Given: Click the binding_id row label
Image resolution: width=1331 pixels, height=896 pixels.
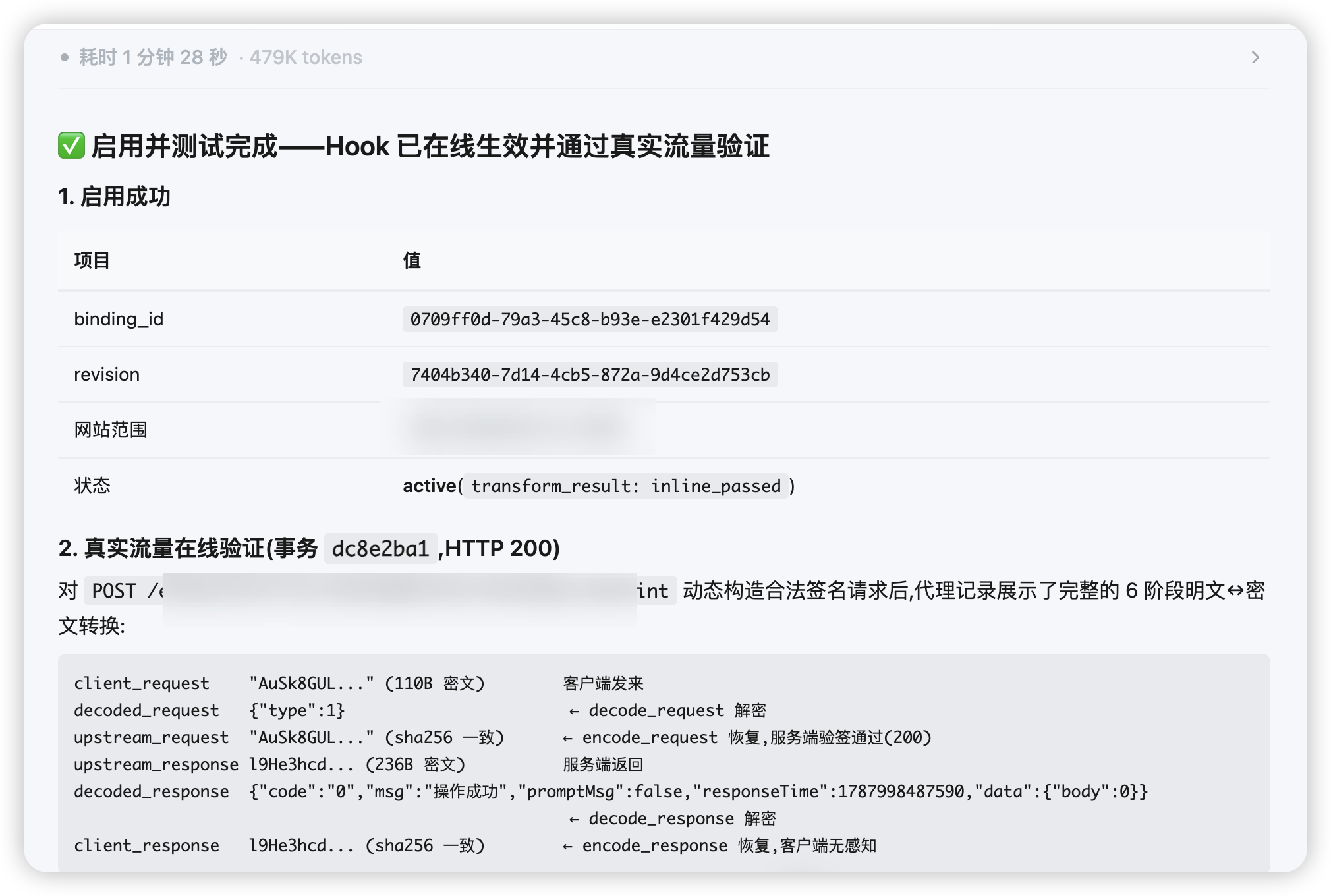Looking at the screenshot, I should click(119, 320).
